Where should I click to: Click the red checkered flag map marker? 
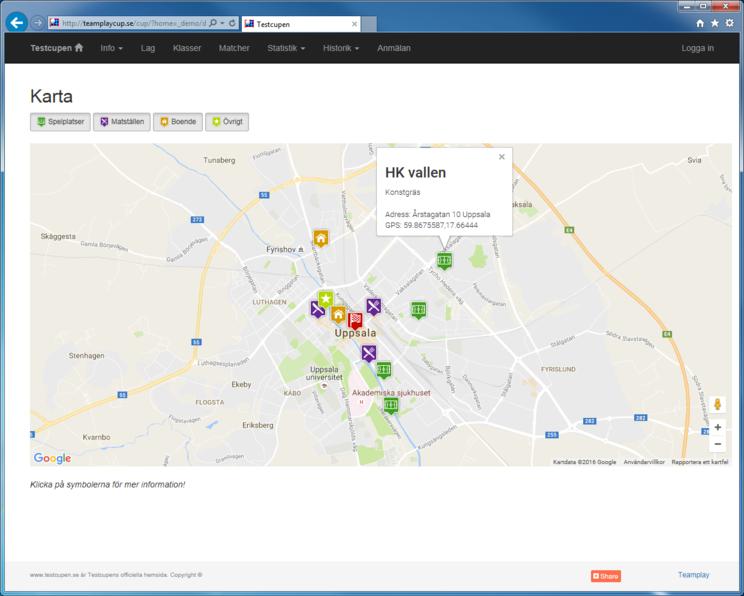[x=355, y=320]
